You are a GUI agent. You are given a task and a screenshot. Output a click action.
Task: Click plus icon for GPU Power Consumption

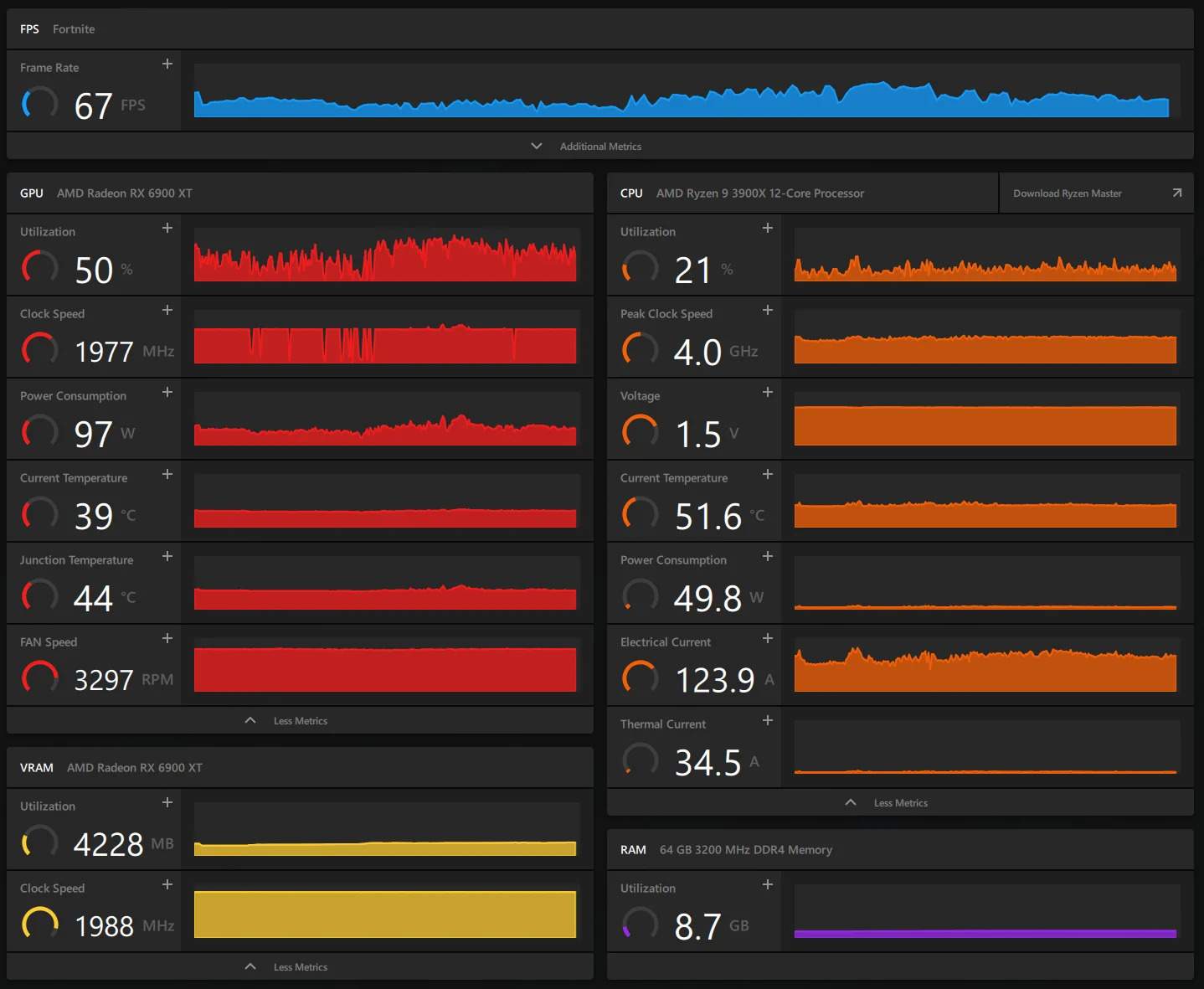167,392
